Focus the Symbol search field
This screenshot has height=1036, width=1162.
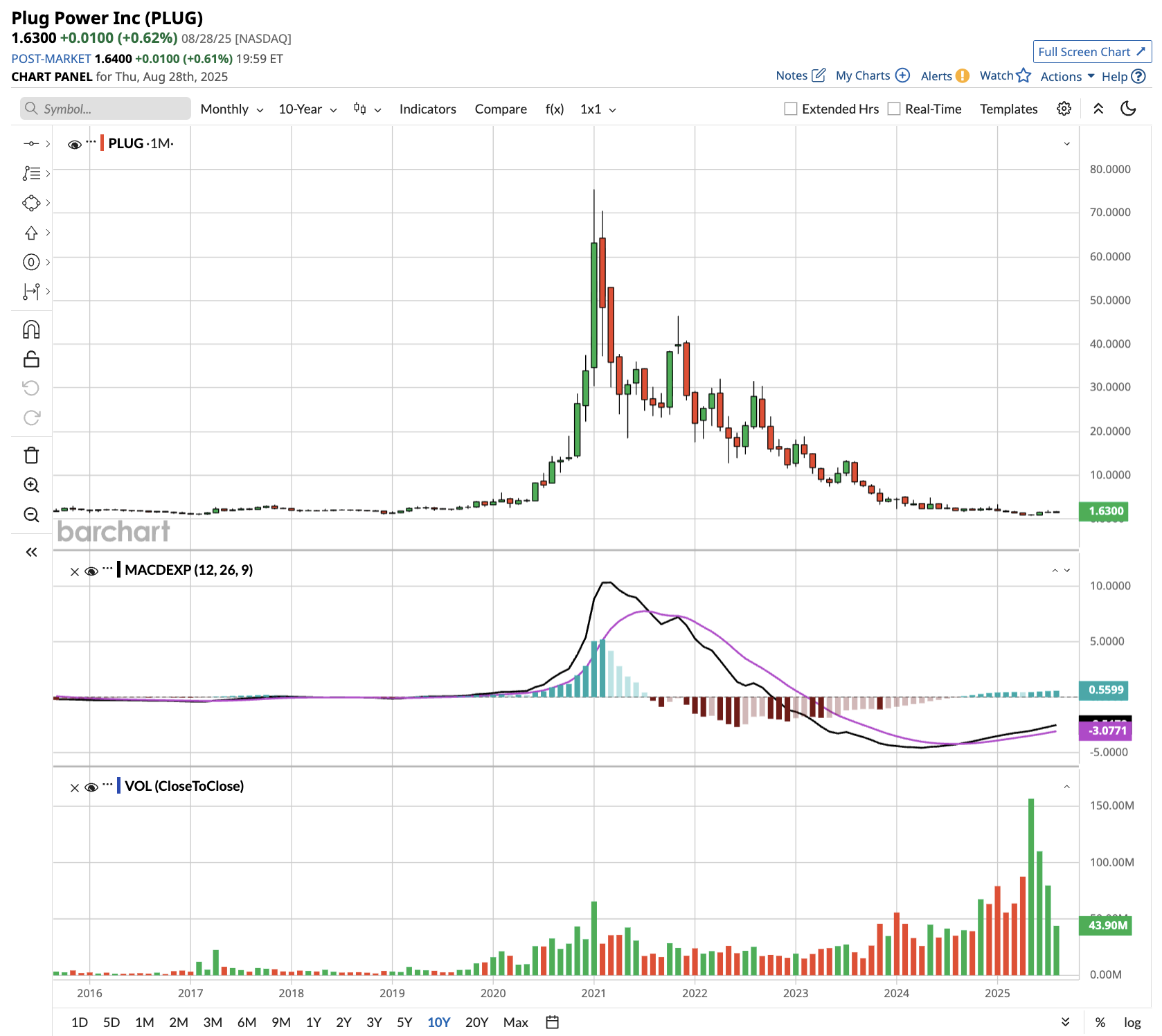coord(105,109)
